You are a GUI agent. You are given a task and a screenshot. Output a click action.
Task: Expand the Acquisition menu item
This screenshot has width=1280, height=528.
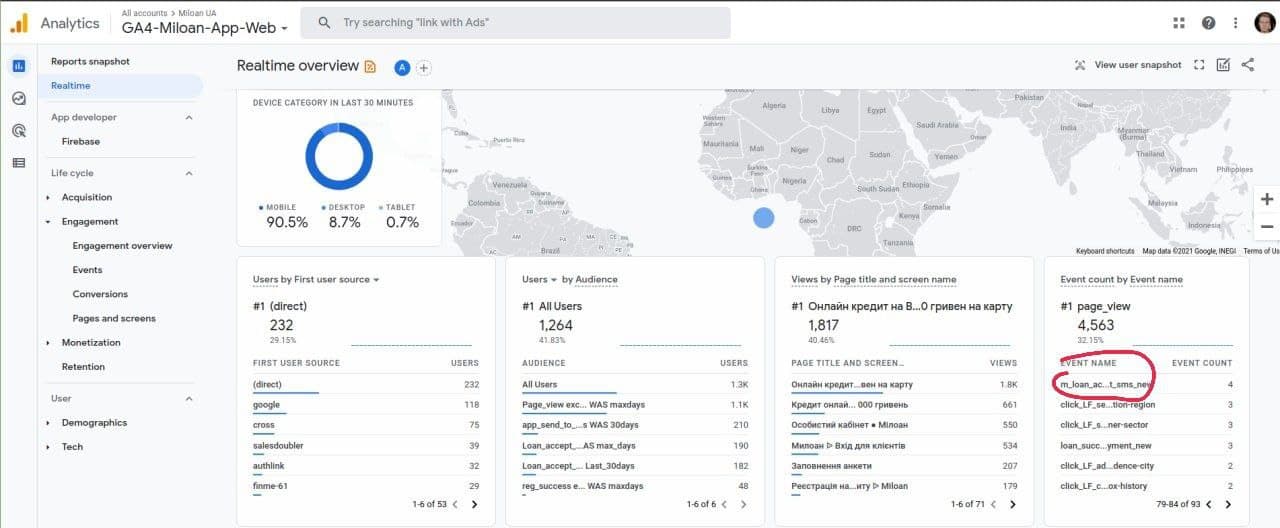click(x=86, y=197)
